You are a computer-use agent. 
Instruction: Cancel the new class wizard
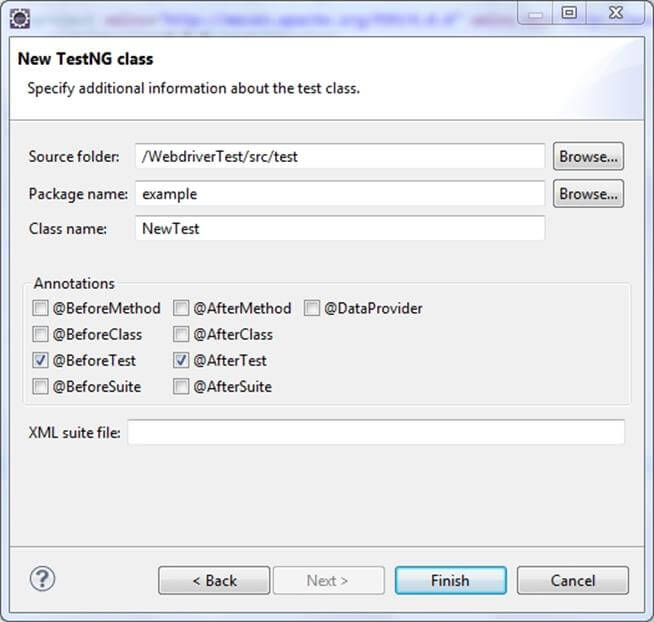coord(573,580)
